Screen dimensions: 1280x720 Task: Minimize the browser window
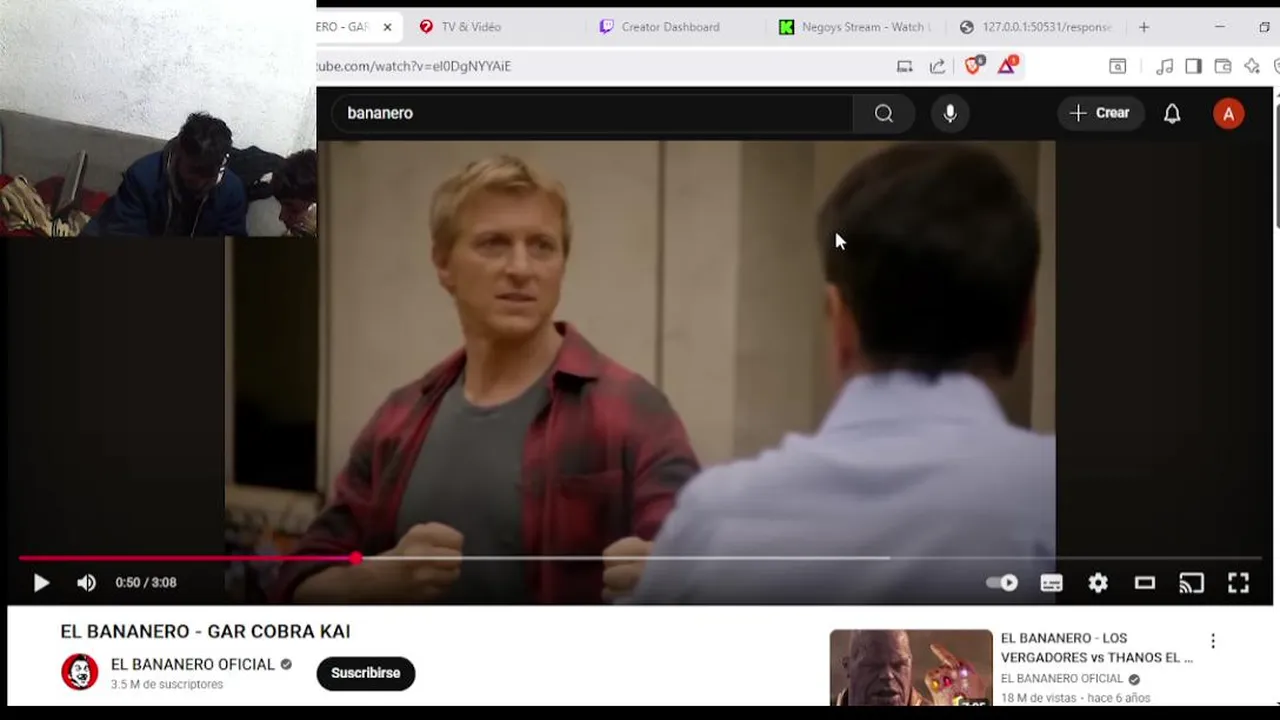(x=1219, y=27)
